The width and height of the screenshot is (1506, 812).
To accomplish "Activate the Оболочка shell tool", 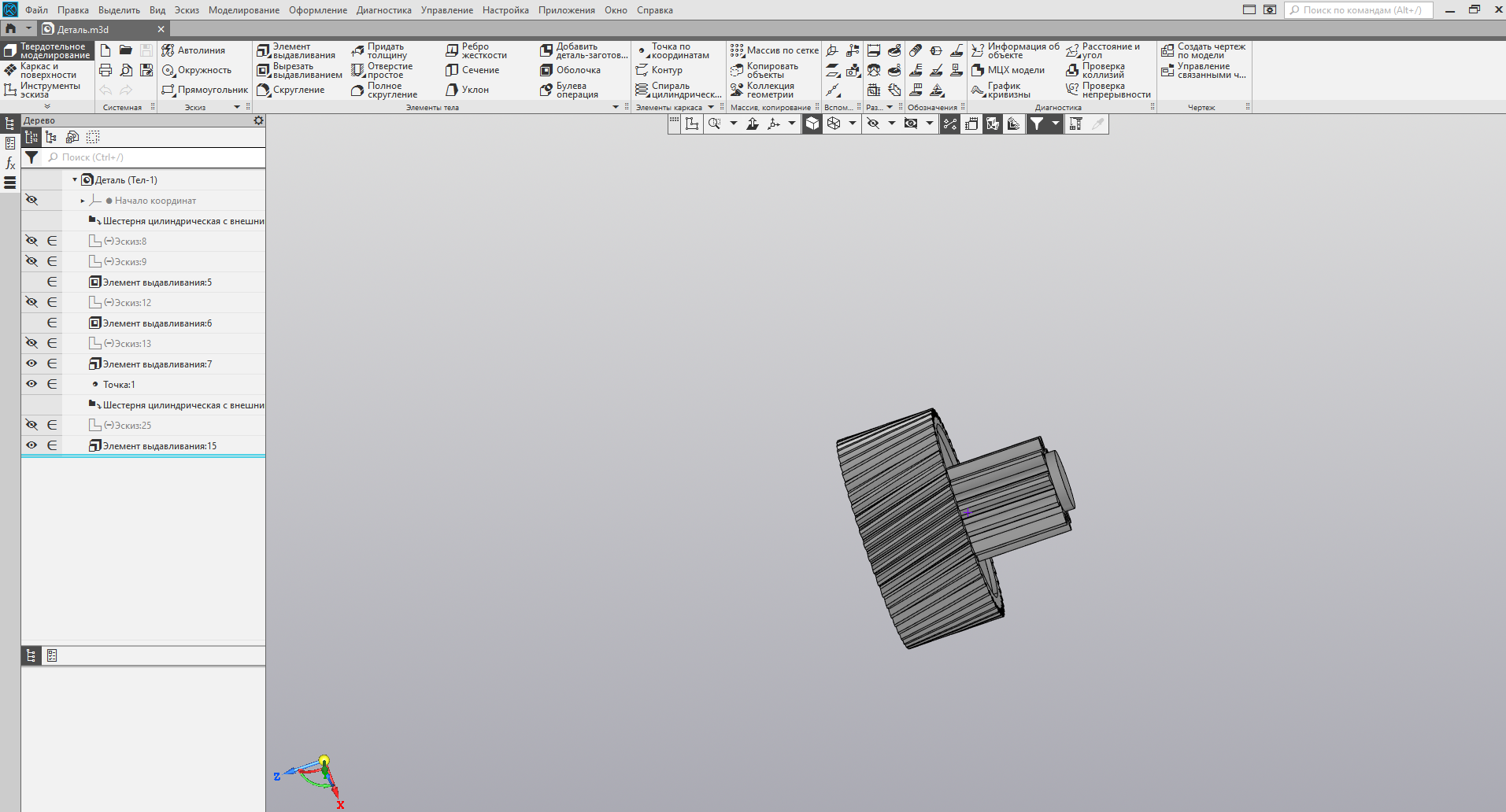I will click(571, 70).
